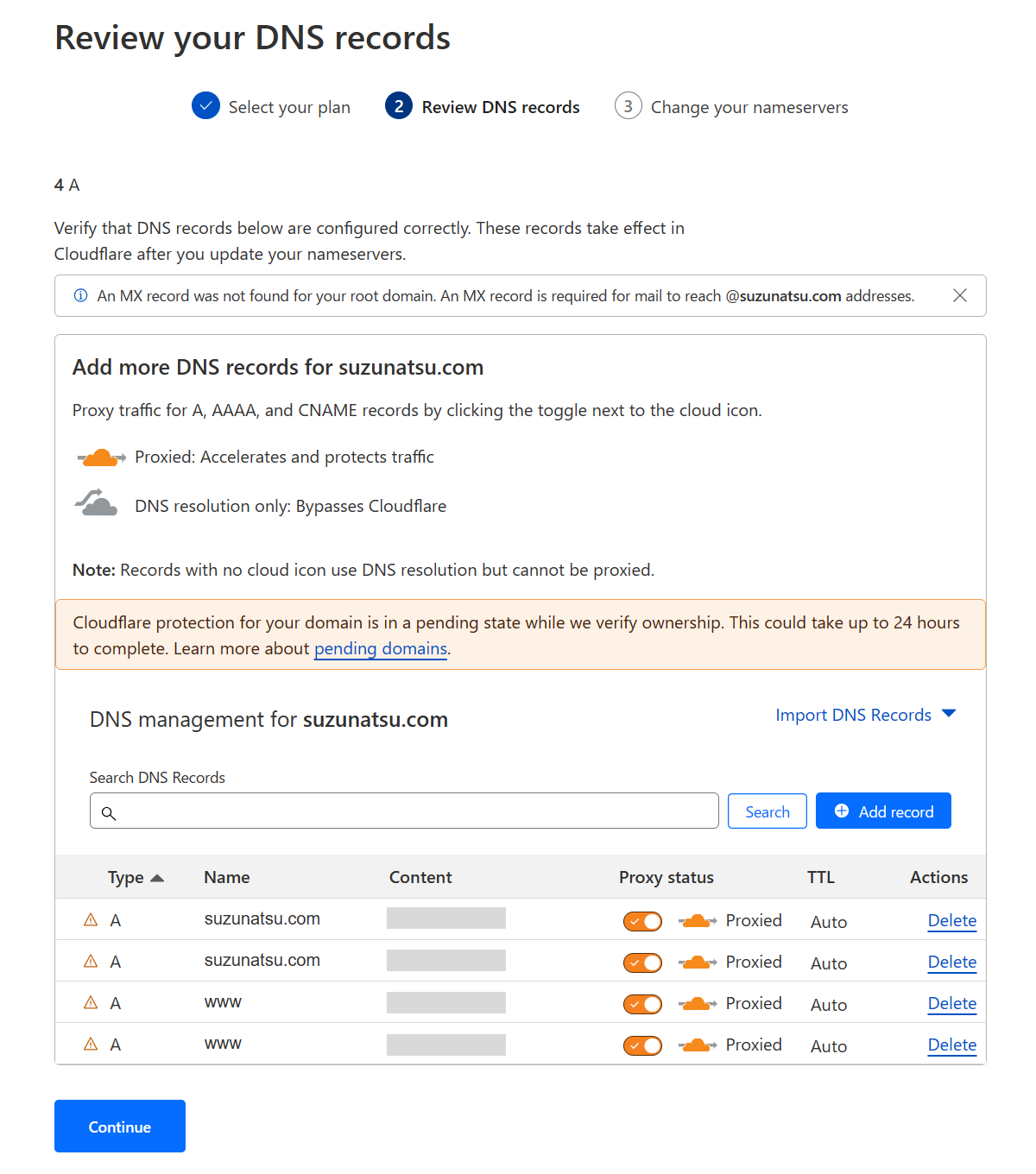Click the 'Review your DNS records' title

(252, 38)
